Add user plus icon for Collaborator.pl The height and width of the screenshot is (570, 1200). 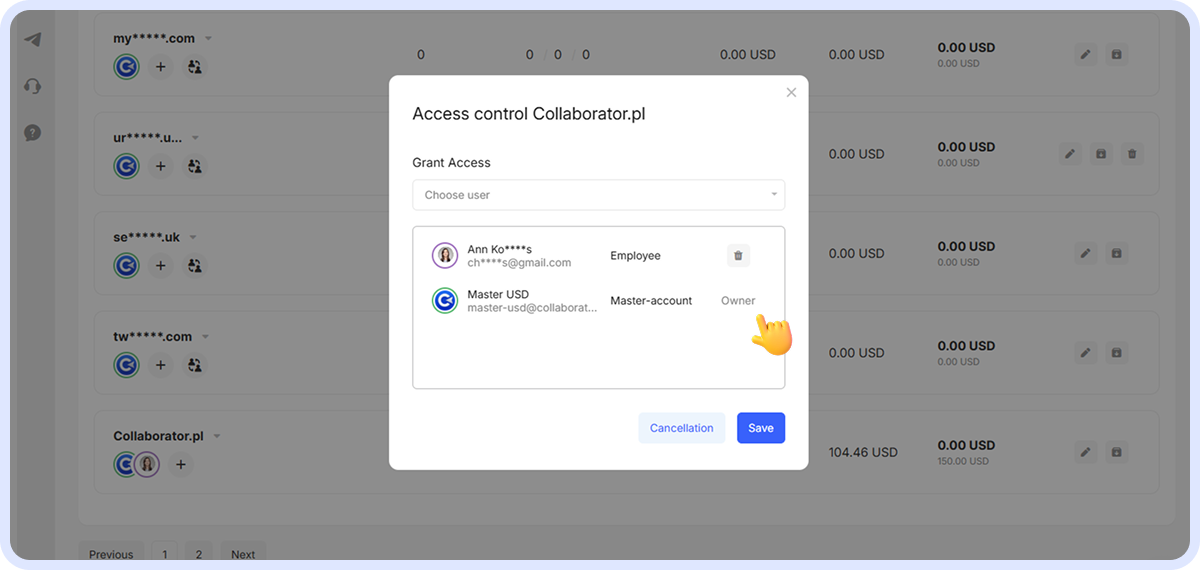click(x=180, y=464)
